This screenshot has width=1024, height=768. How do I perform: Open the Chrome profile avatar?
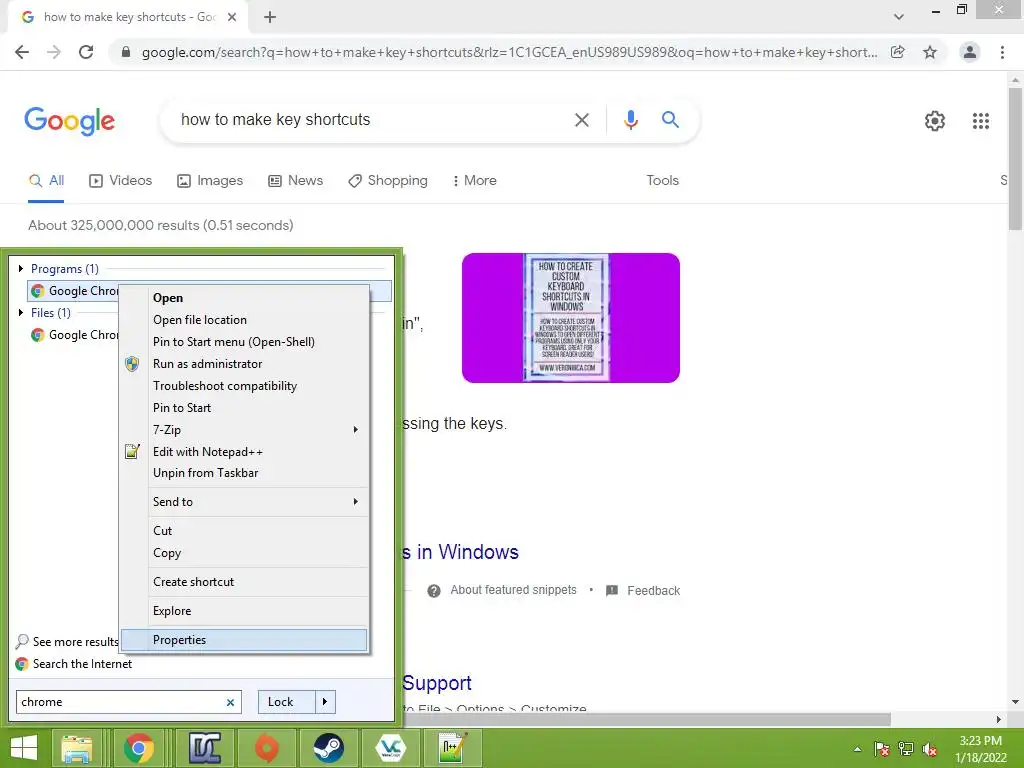pos(970,52)
